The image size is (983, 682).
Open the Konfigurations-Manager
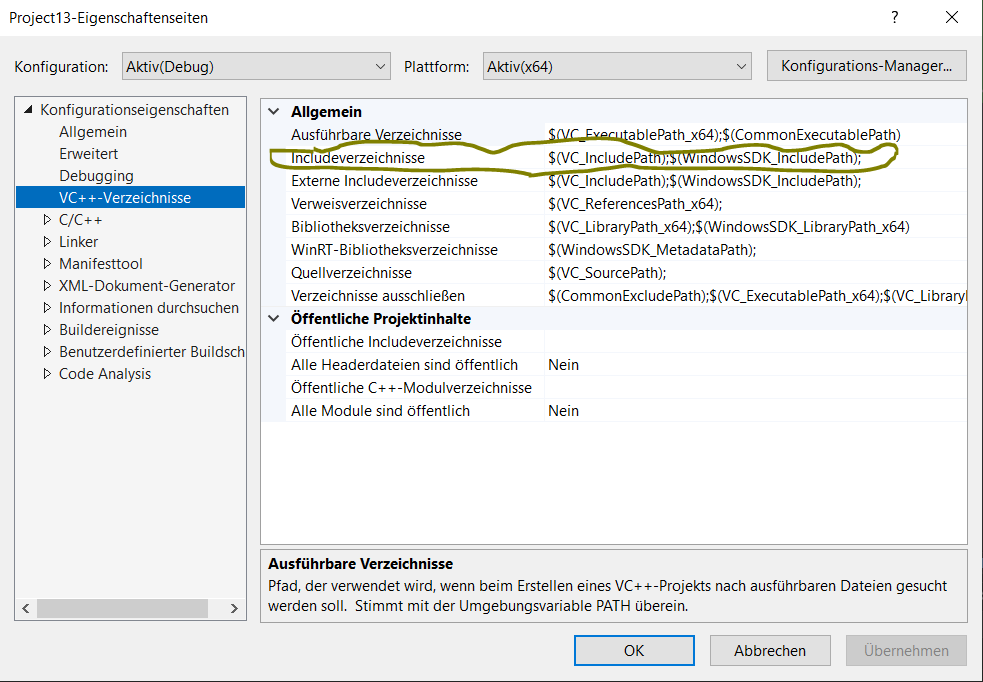click(x=866, y=65)
